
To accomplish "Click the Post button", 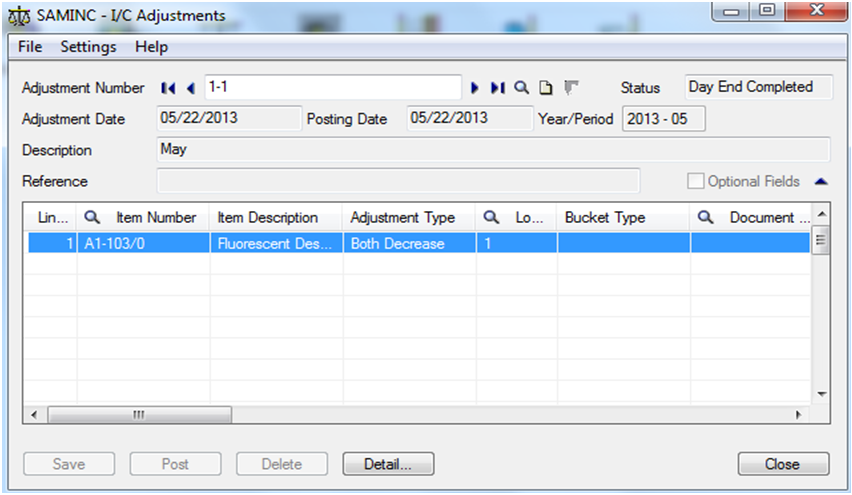I will 175,464.
